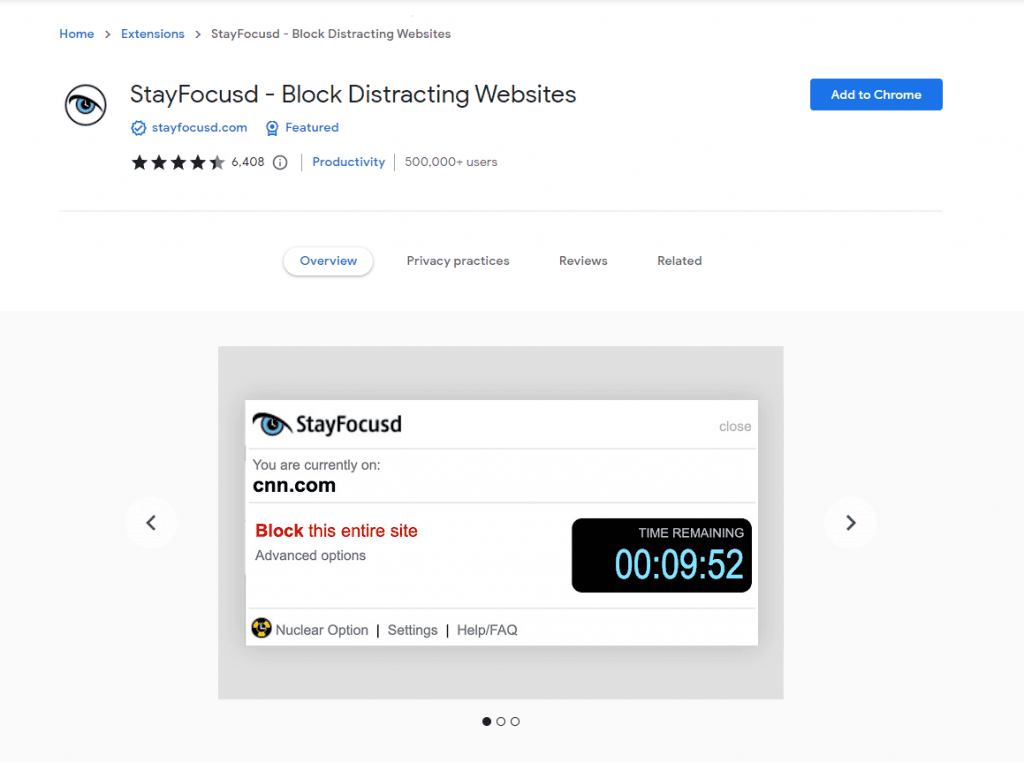Image resolution: width=1024 pixels, height=763 pixels.
Task: Click the 500,000+ users text
Action: tap(451, 162)
